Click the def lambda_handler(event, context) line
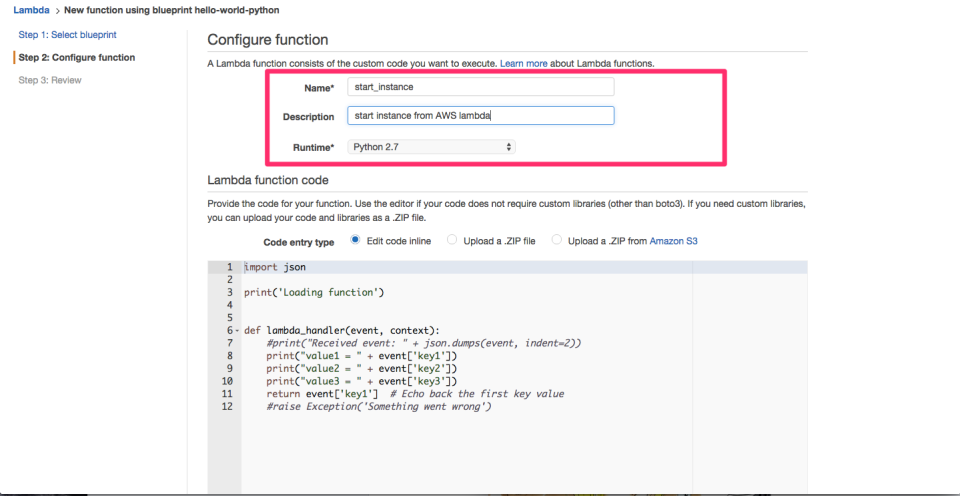960x496 pixels. click(342, 331)
